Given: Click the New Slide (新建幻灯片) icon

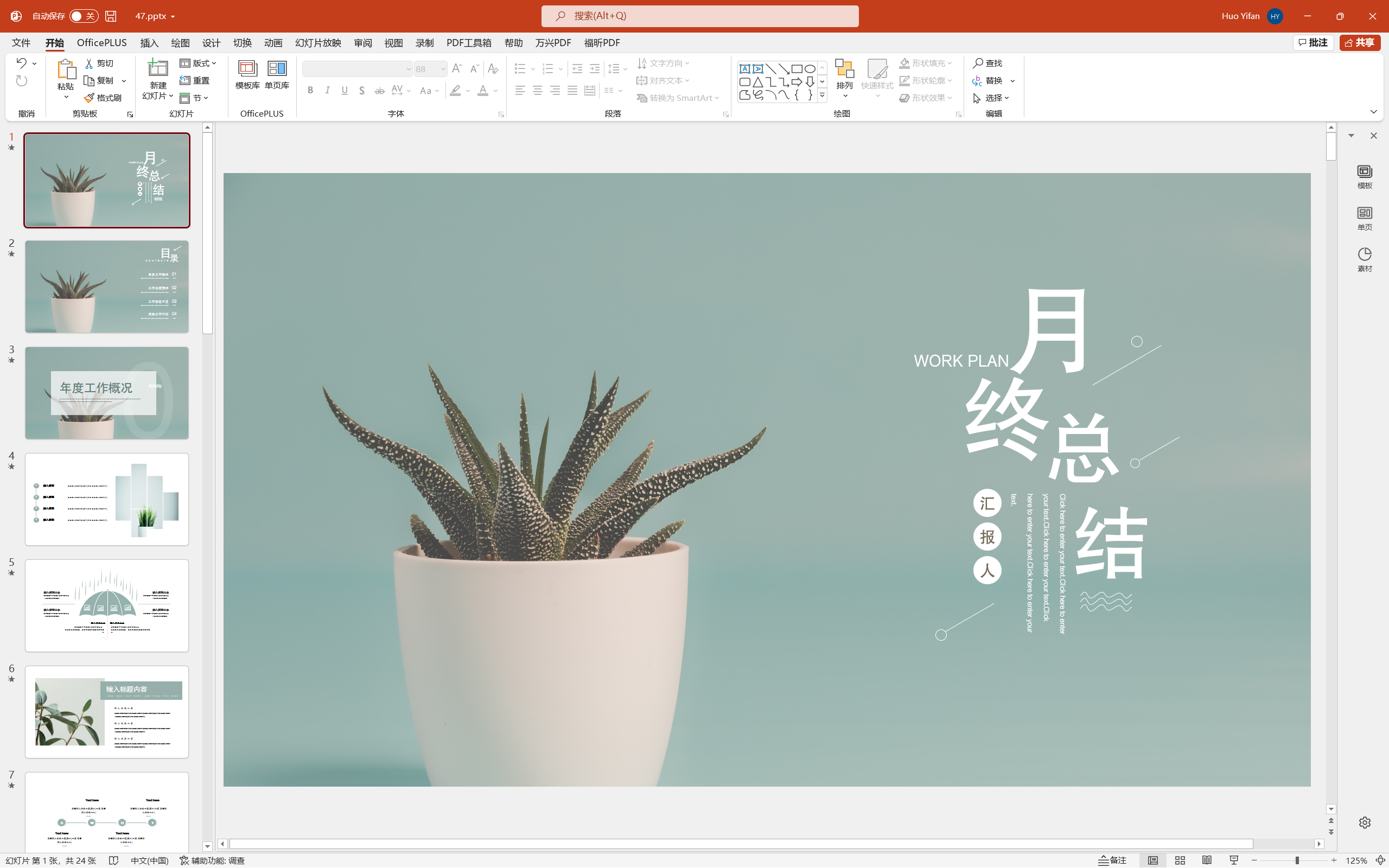Looking at the screenshot, I should 157,69.
